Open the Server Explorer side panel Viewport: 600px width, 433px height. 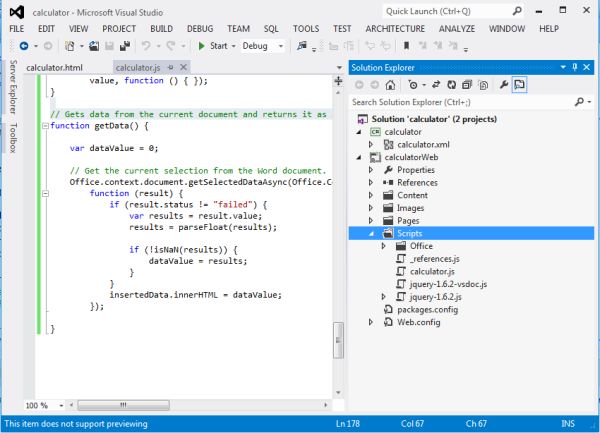pyautogui.click(x=13, y=86)
